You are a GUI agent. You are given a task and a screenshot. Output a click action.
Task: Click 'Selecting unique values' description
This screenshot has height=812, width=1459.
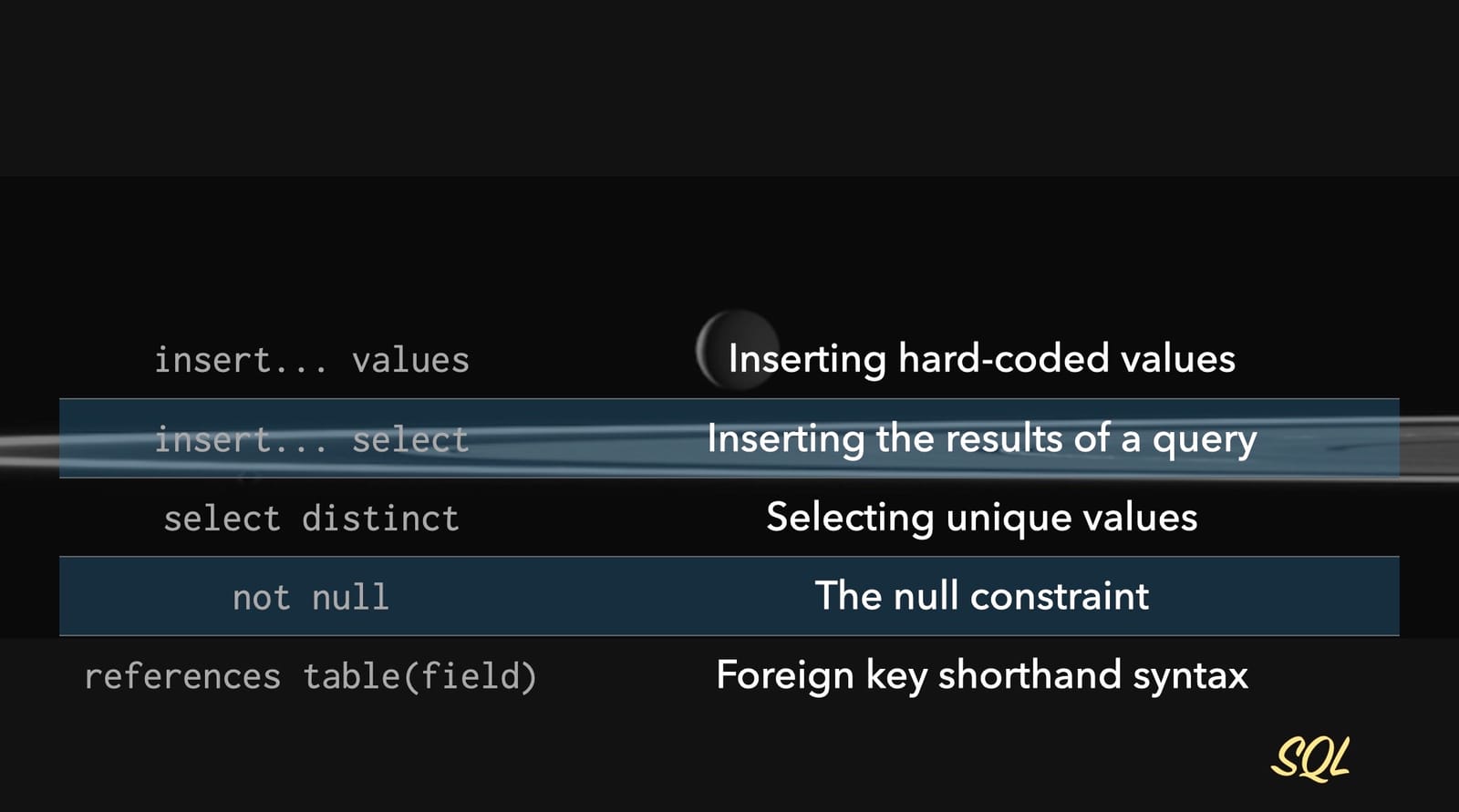pyautogui.click(x=981, y=517)
